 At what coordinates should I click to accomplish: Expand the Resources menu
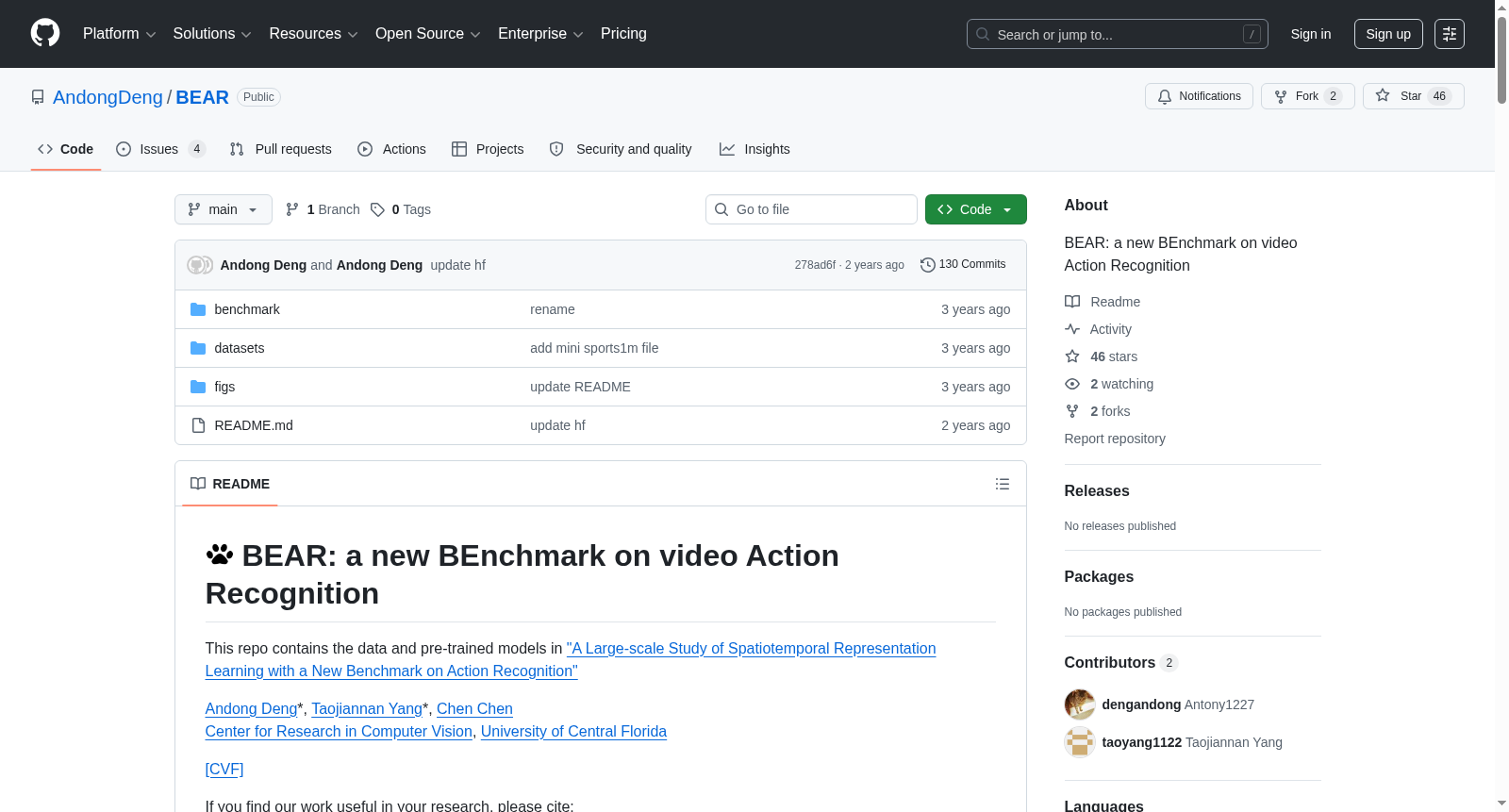pyautogui.click(x=313, y=34)
